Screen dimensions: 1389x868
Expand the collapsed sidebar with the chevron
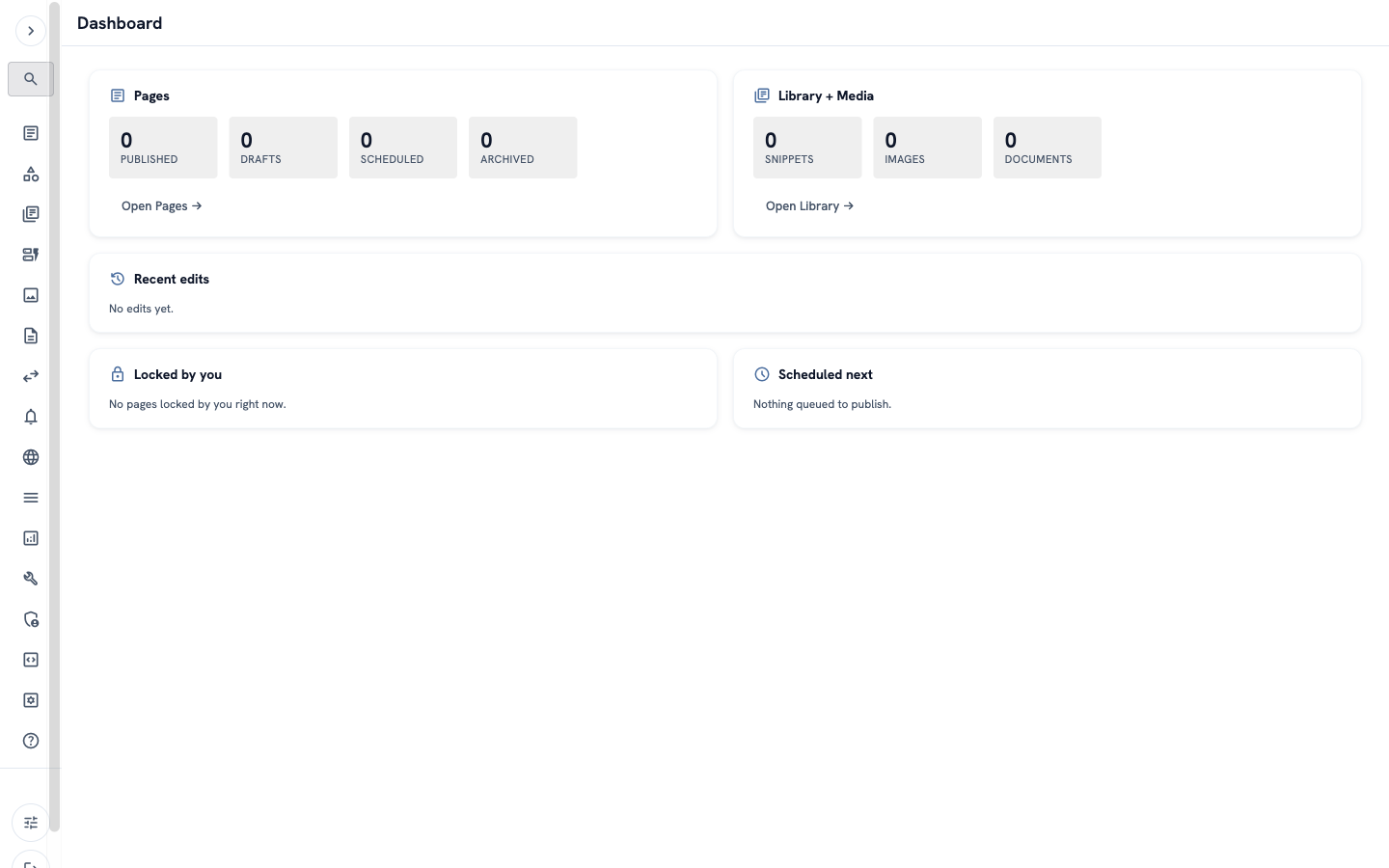coord(31,31)
